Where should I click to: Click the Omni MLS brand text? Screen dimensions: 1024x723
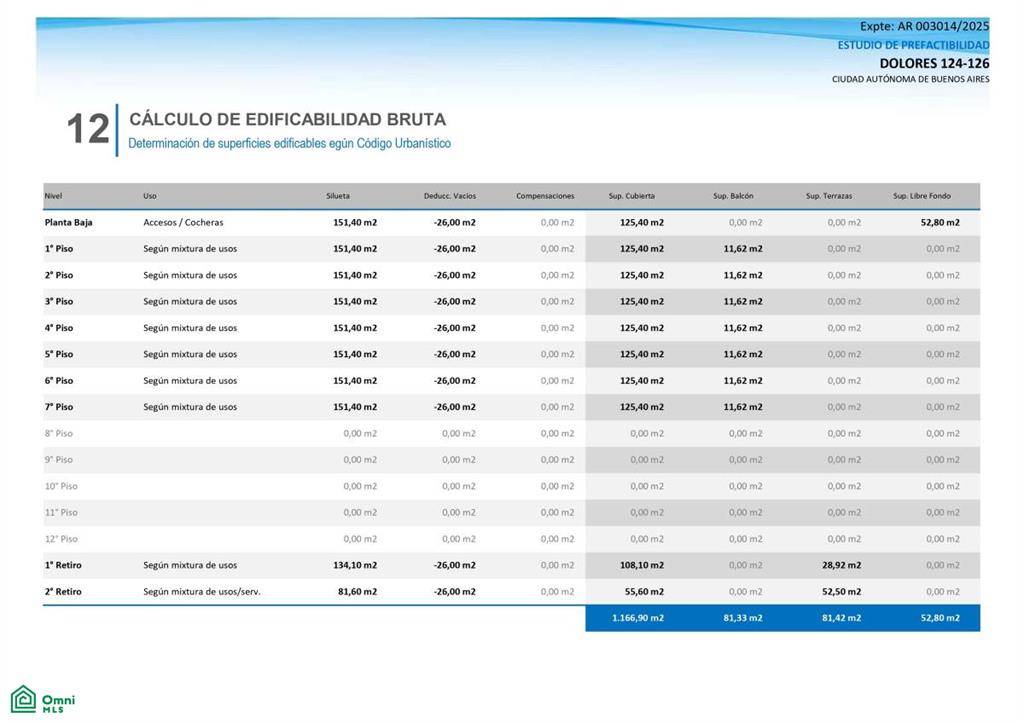[58, 703]
